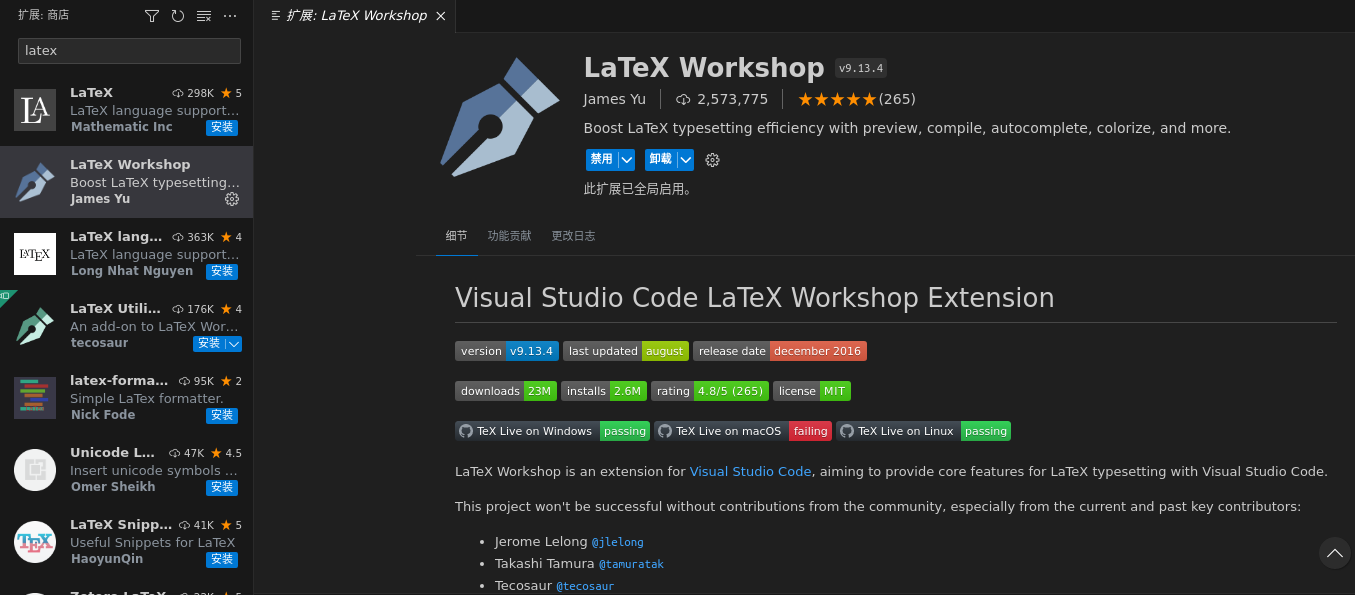Click the TeX Live on macOS failing badge
This screenshot has width=1355, height=595.
[743, 431]
